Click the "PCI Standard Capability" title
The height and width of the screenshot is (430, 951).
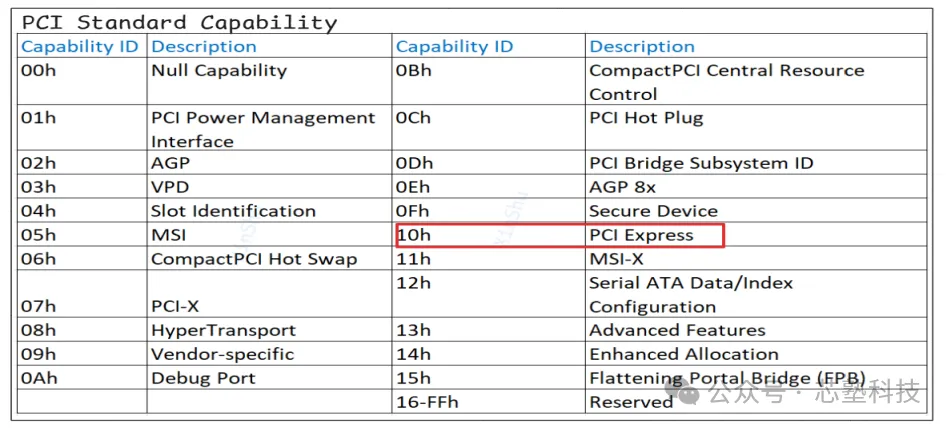coord(180,22)
